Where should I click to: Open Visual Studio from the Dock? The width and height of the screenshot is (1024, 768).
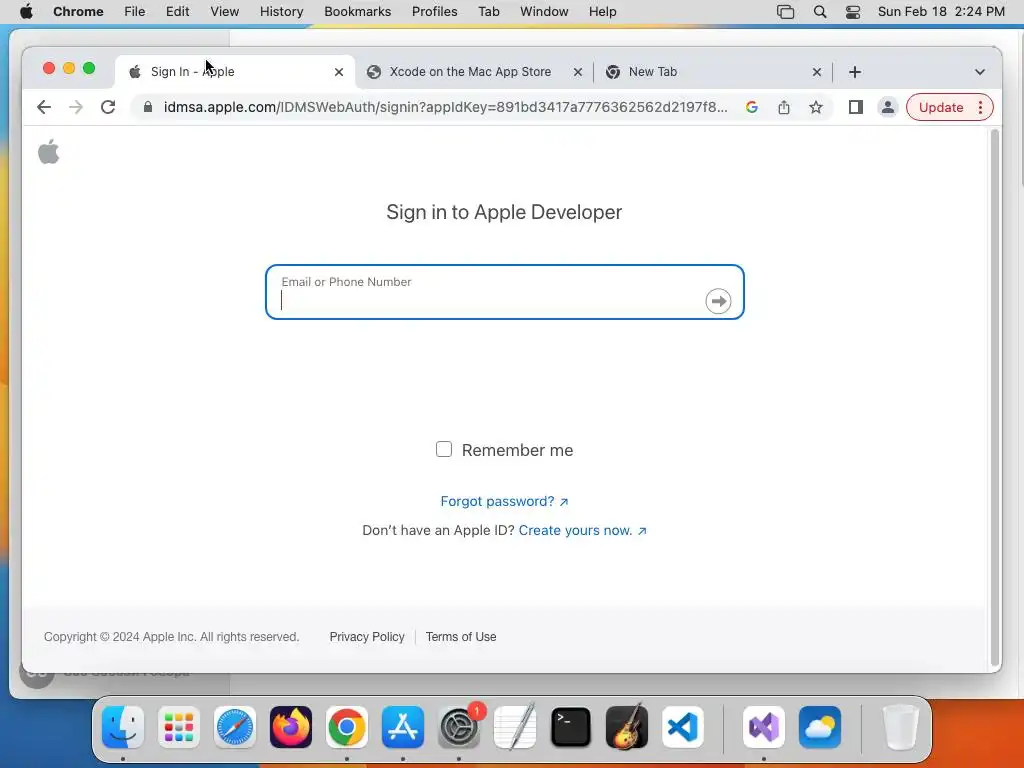tap(764, 727)
